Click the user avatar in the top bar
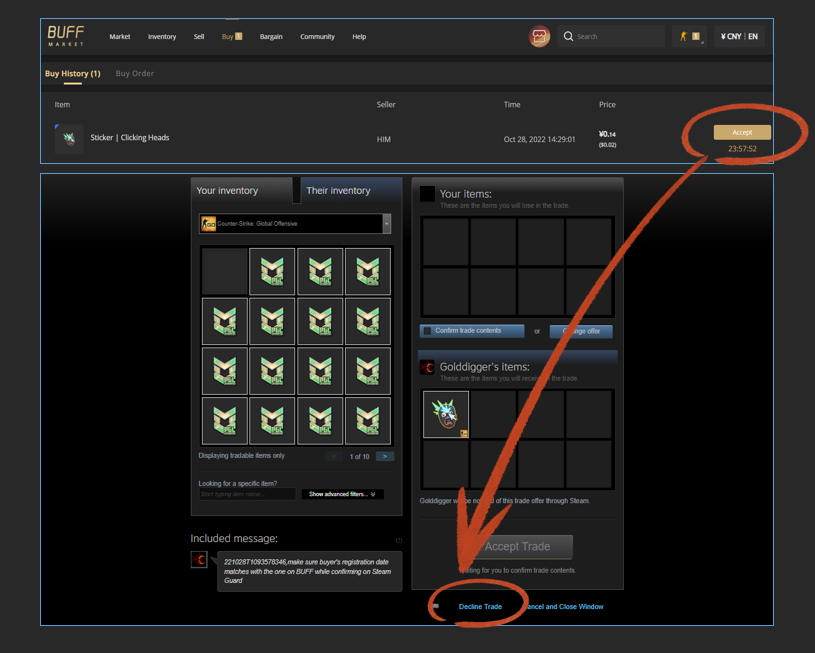Image resolution: width=815 pixels, height=653 pixels. 539,36
